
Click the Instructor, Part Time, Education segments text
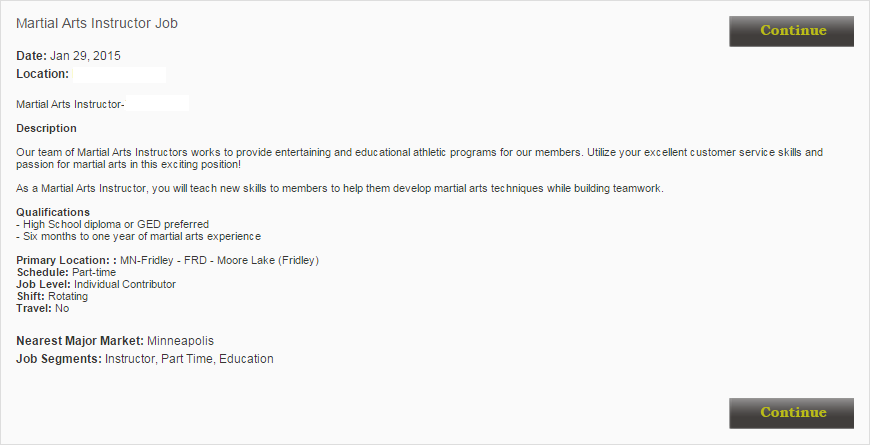coord(190,359)
